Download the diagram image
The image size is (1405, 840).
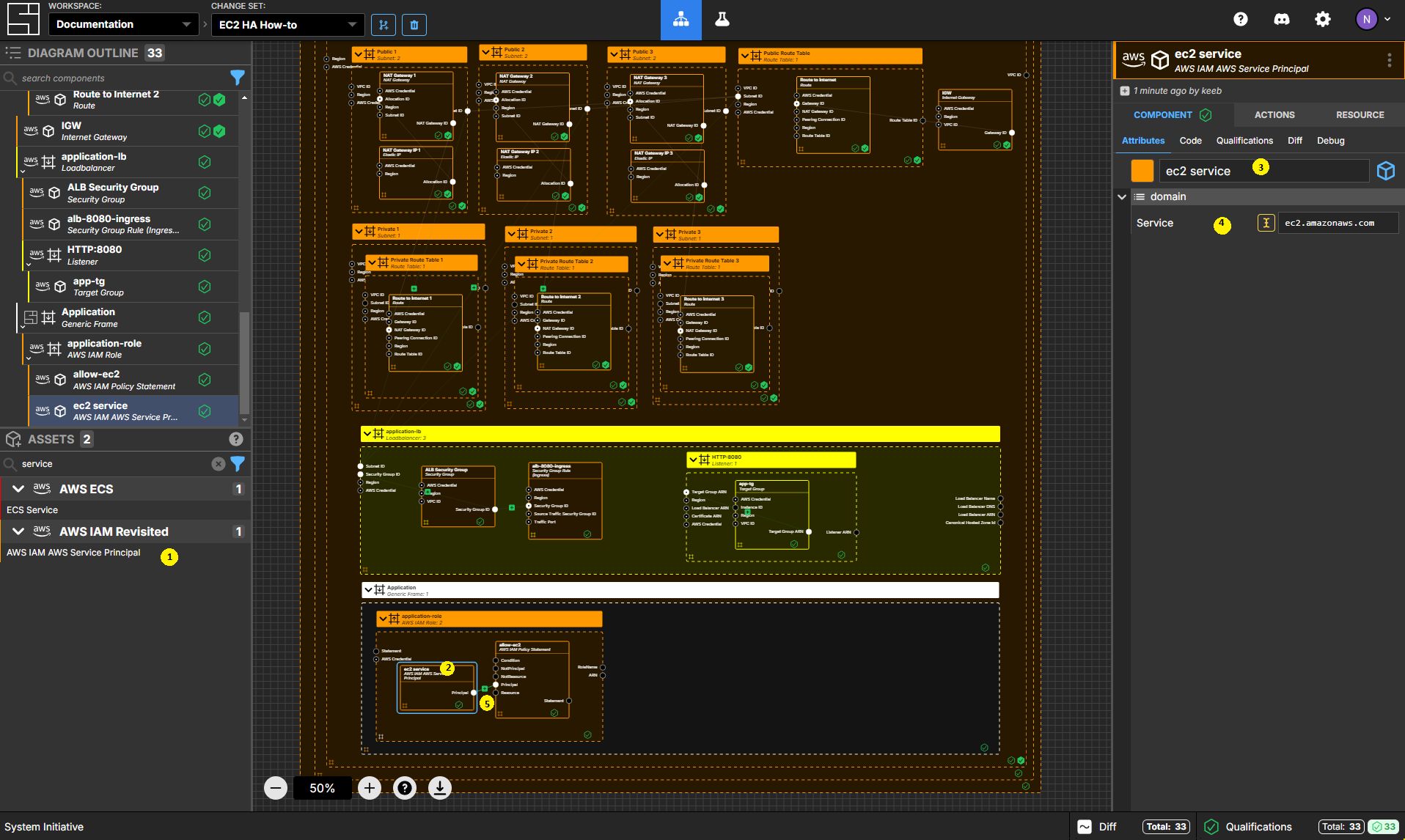point(440,788)
